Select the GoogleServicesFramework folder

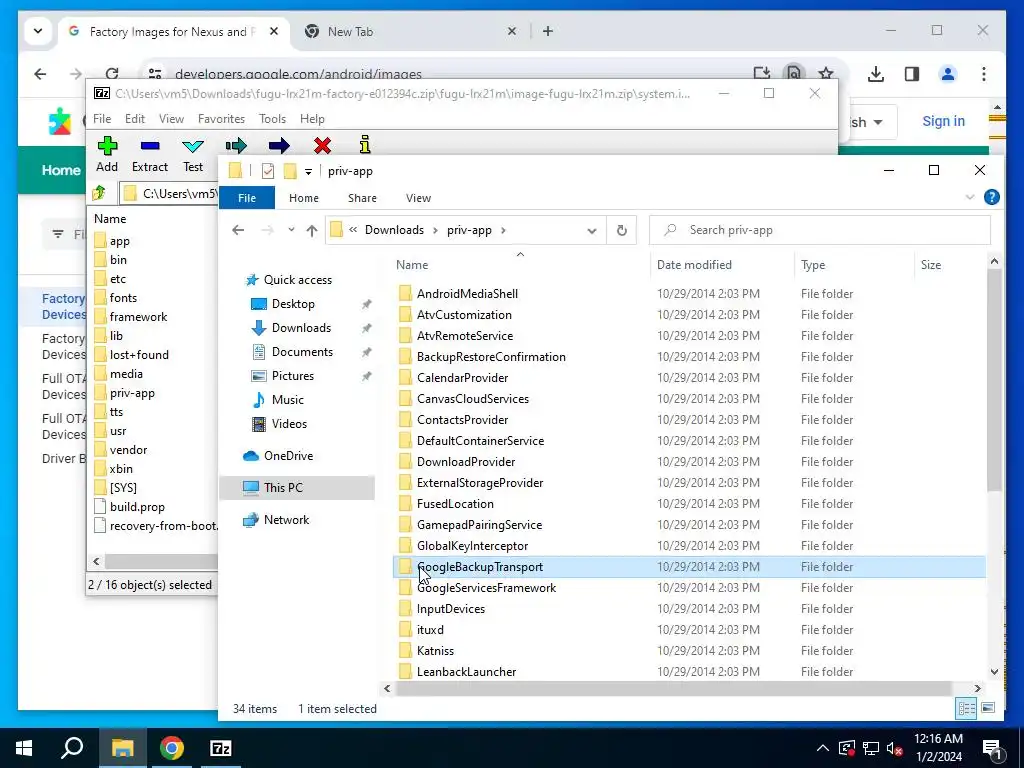click(486, 588)
